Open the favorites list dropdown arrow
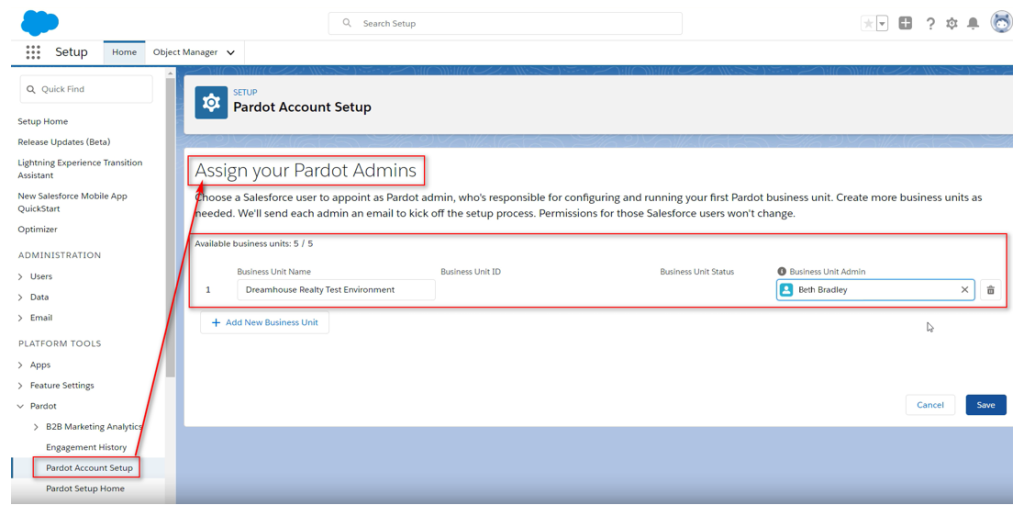Screen dimensions: 1024x505 [x=882, y=24]
